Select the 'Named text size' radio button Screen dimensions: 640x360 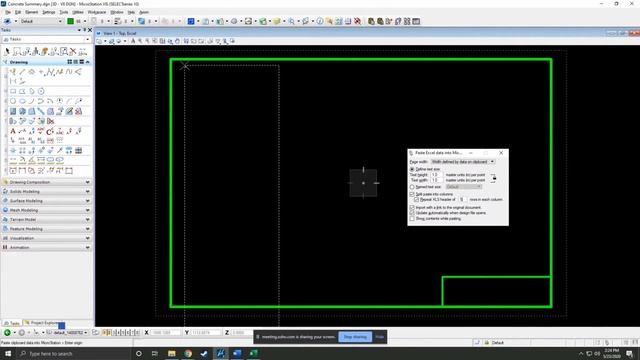tap(412, 187)
